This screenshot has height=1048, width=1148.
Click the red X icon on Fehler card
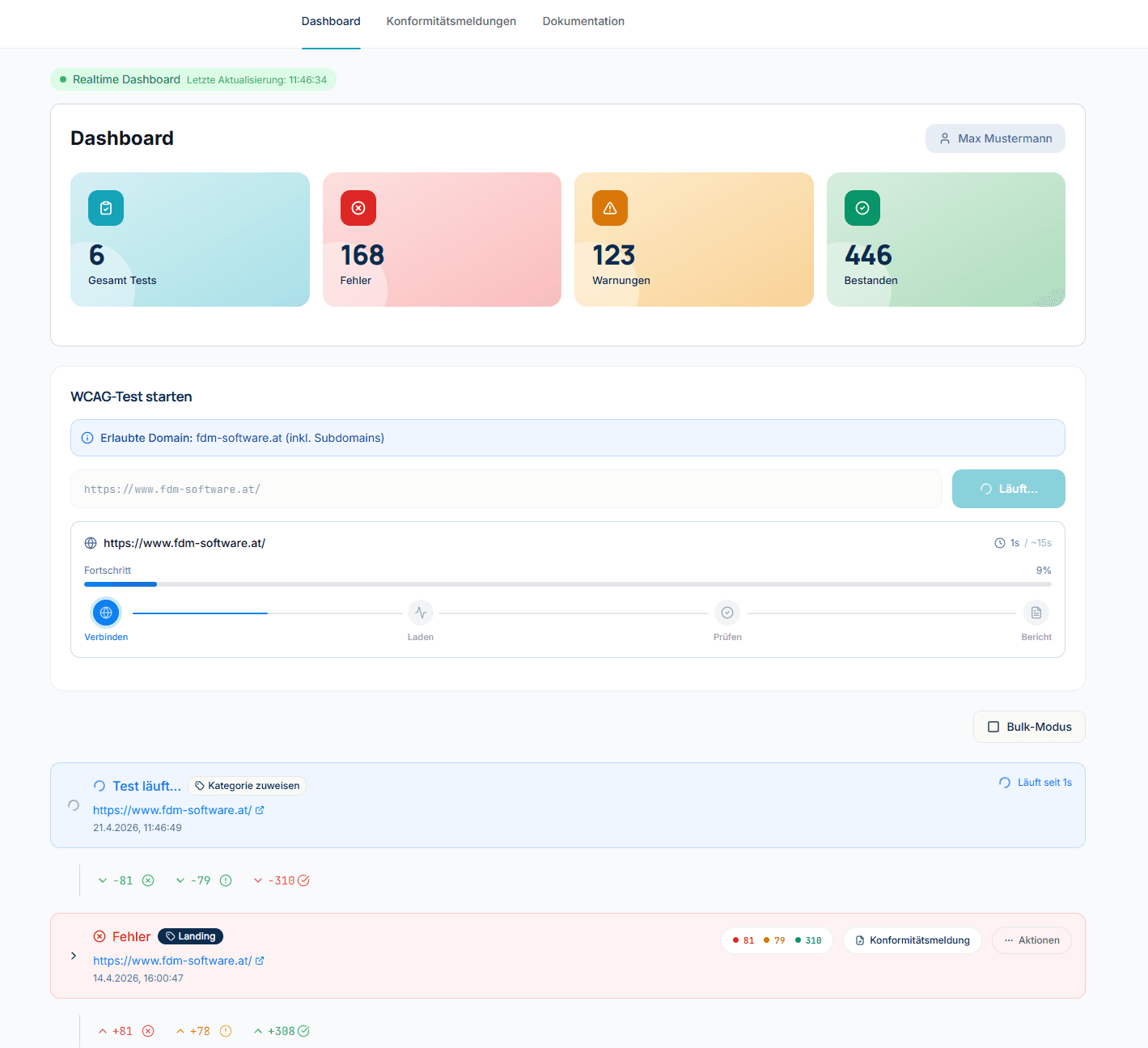pos(358,208)
